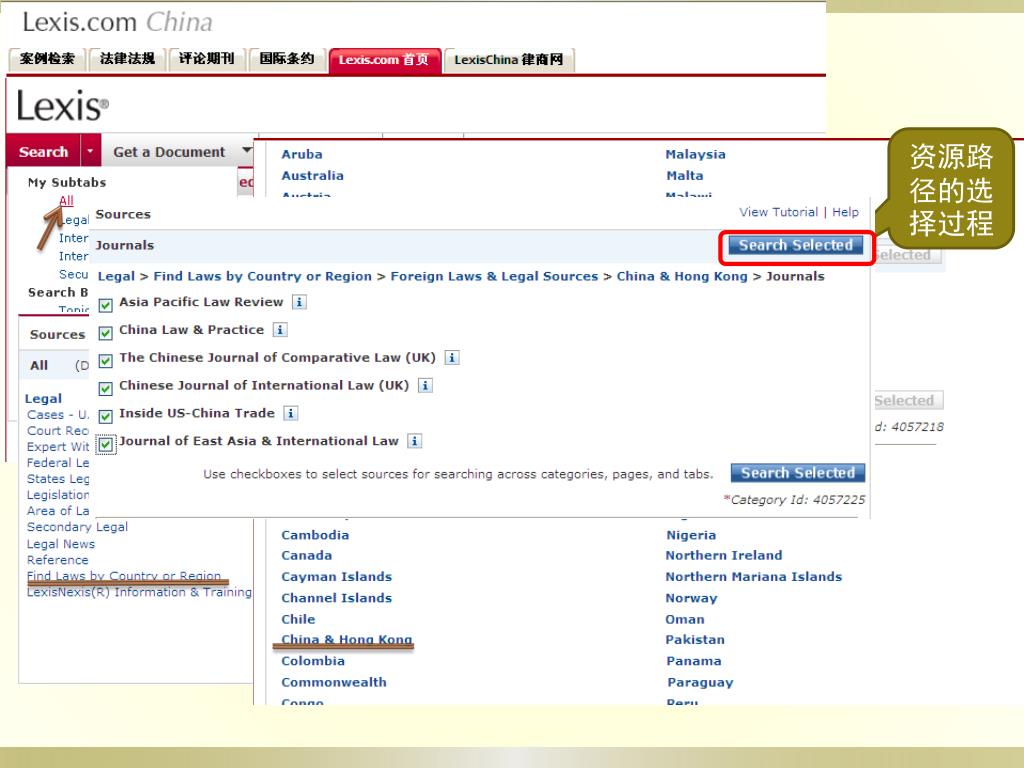Uncheck Asia Pacific Law Review checkbox

tap(105, 305)
